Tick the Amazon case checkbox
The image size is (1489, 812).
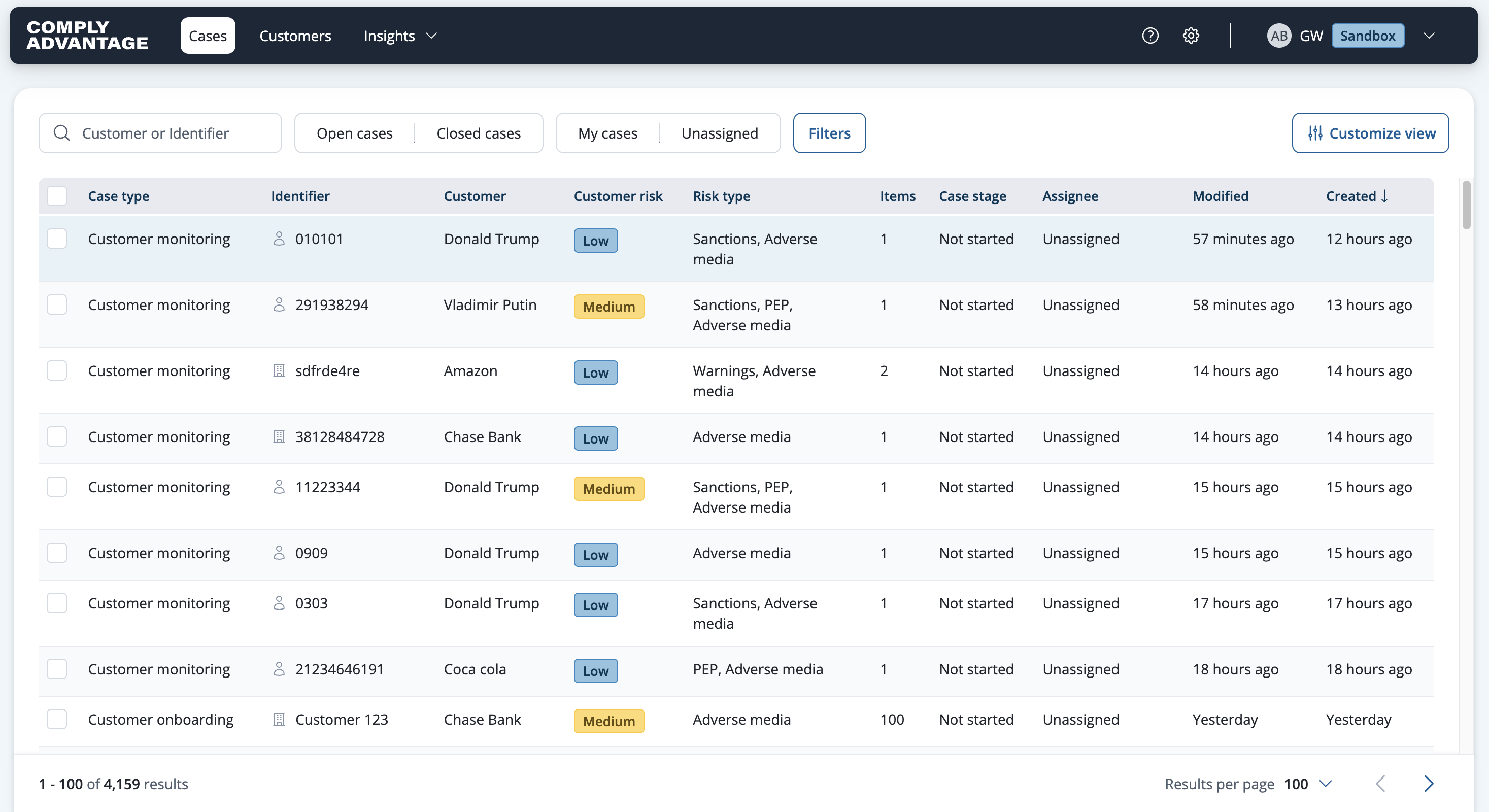tap(57, 370)
